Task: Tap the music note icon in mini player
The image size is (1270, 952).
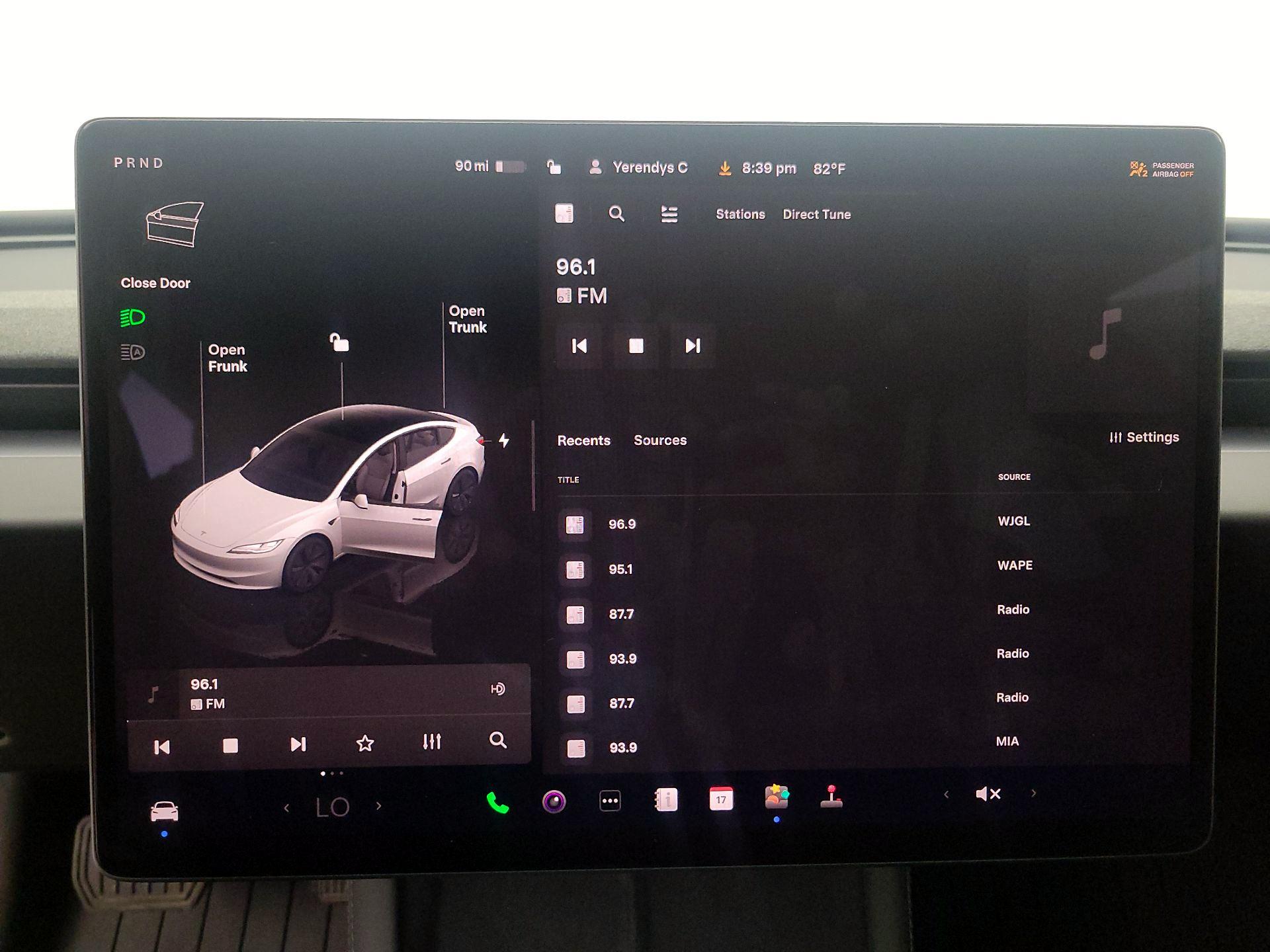Action: click(153, 694)
